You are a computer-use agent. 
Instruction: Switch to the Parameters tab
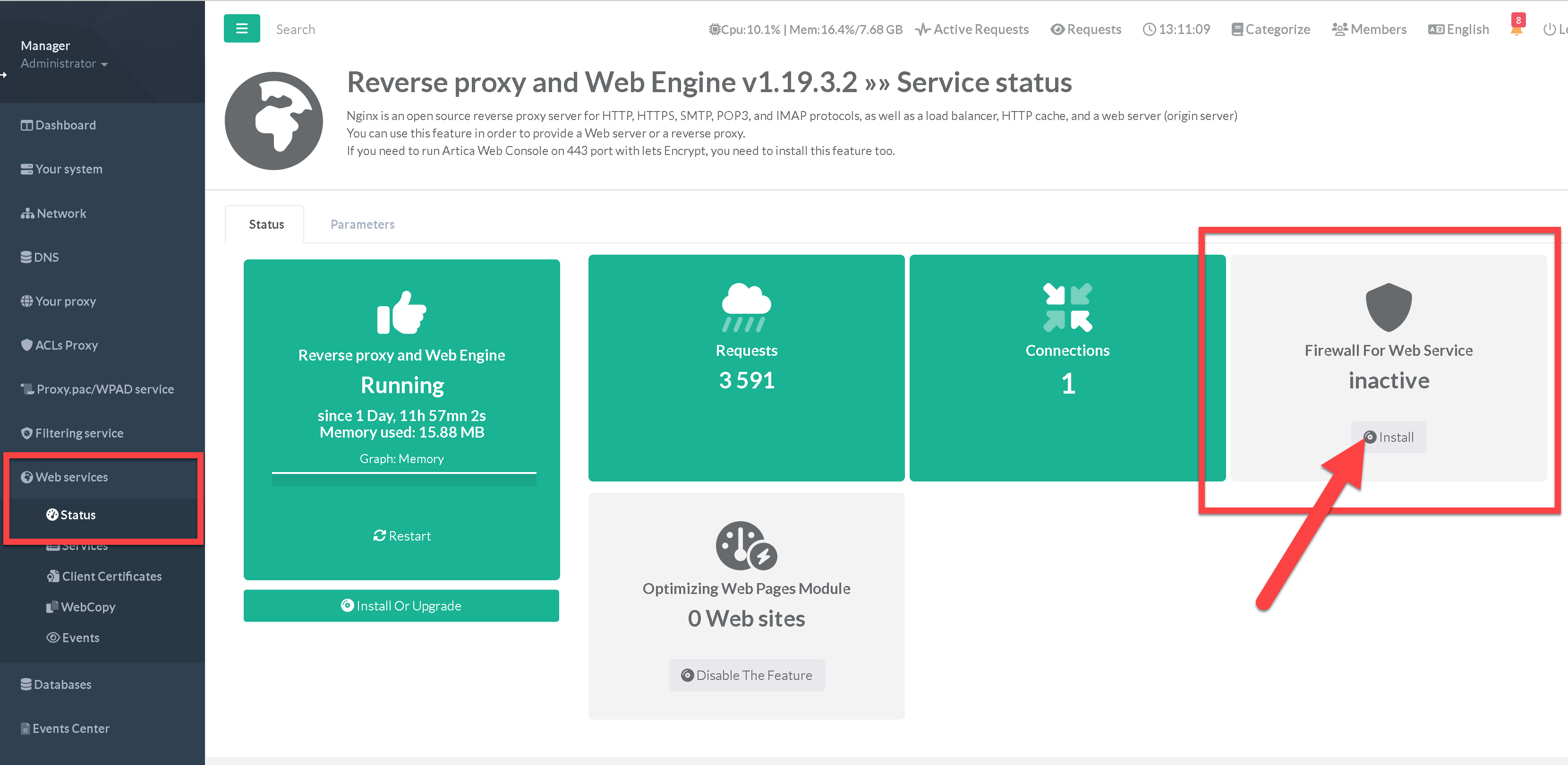pyautogui.click(x=362, y=224)
